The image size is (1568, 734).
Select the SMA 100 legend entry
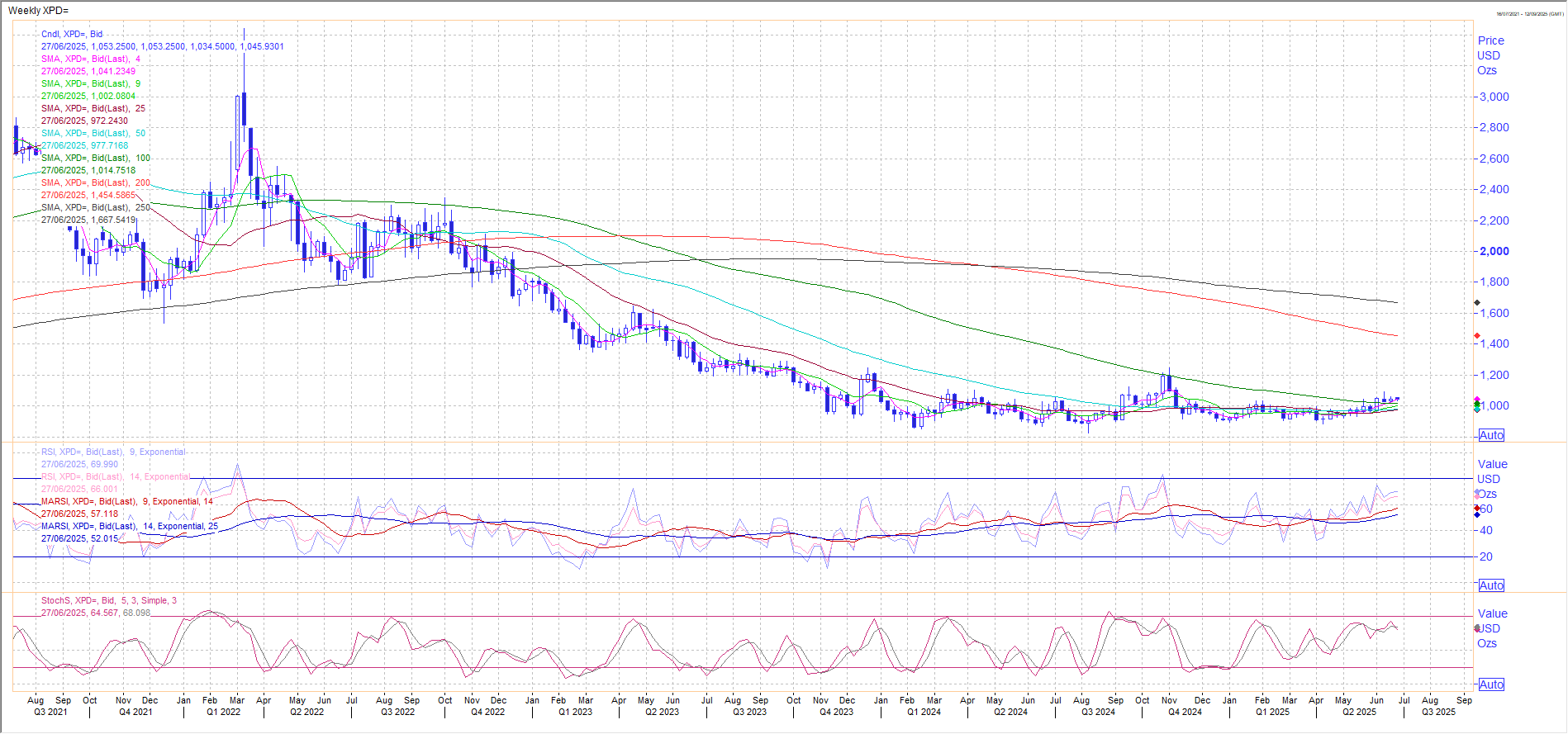(x=96, y=158)
